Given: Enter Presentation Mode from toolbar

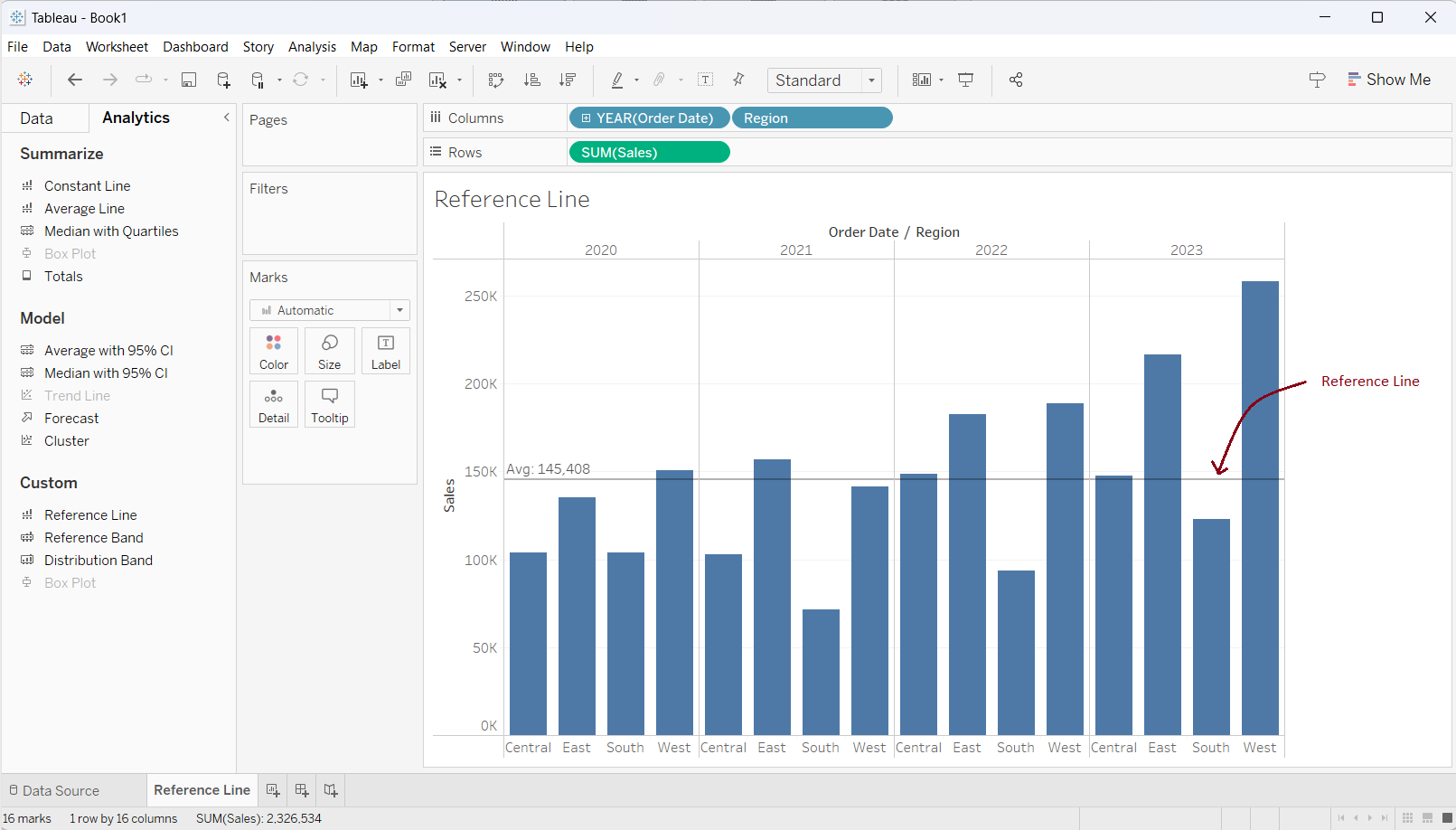Looking at the screenshot, I should tap(966, 80).
